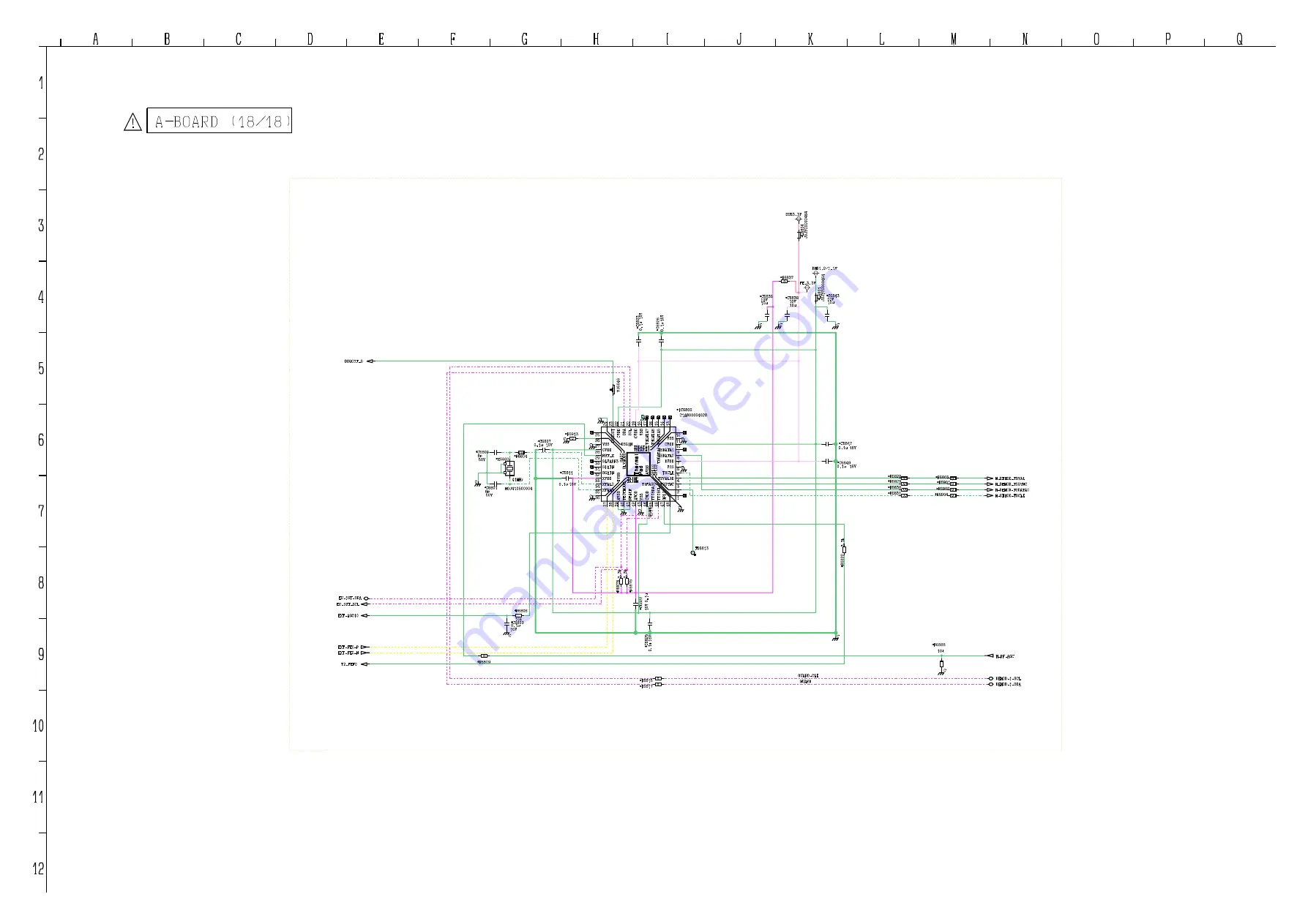Screen dimensions: 1308x924
Task: Click the N-RF-AGC output arrow on the right
Action: coord(990,656)
